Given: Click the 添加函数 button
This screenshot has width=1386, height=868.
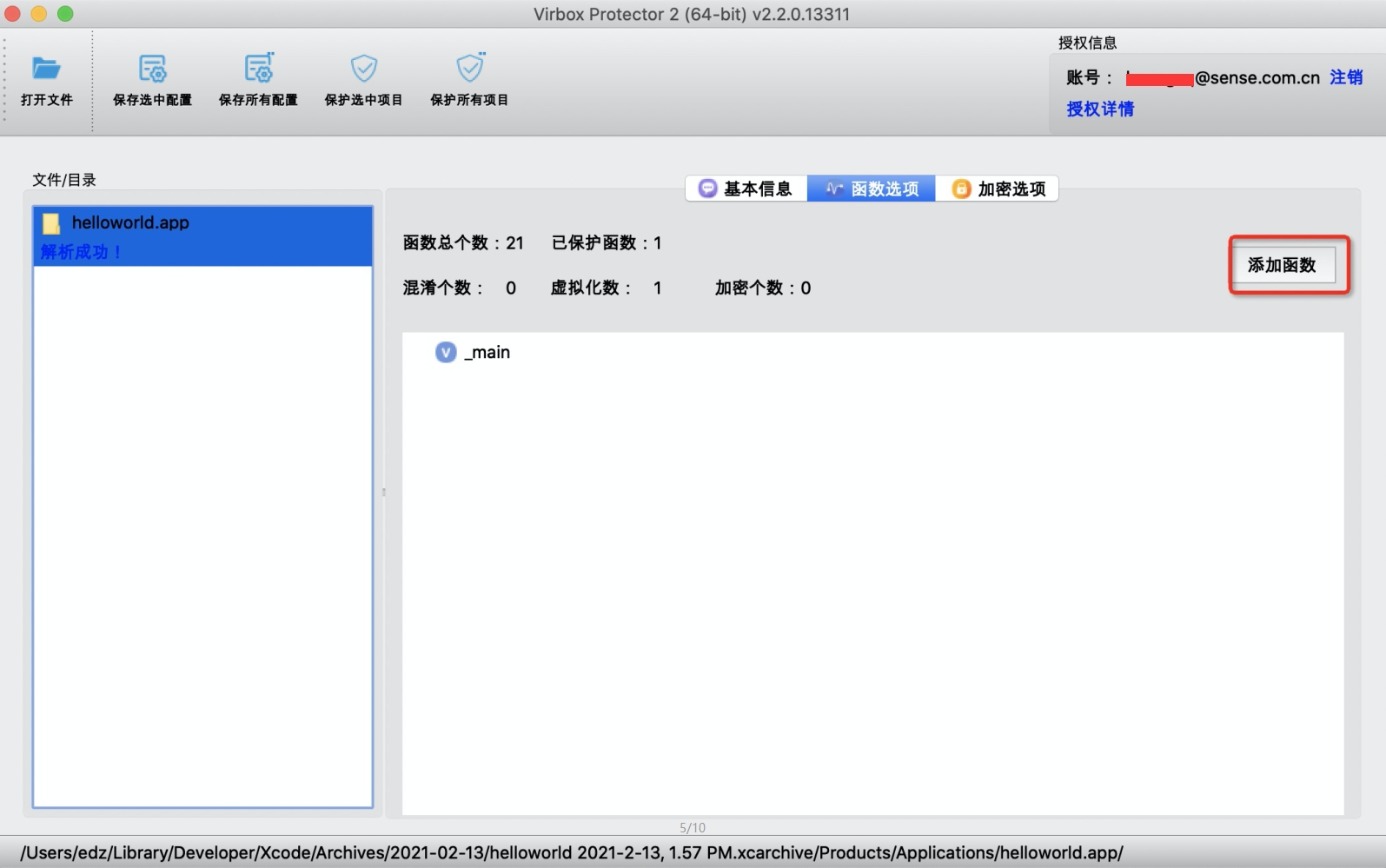Looking at the screenshot, I should (1283, 265).
